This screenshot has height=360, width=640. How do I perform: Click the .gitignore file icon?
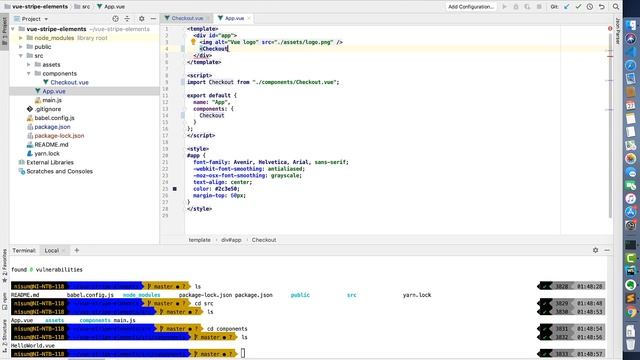coord(29,109)
